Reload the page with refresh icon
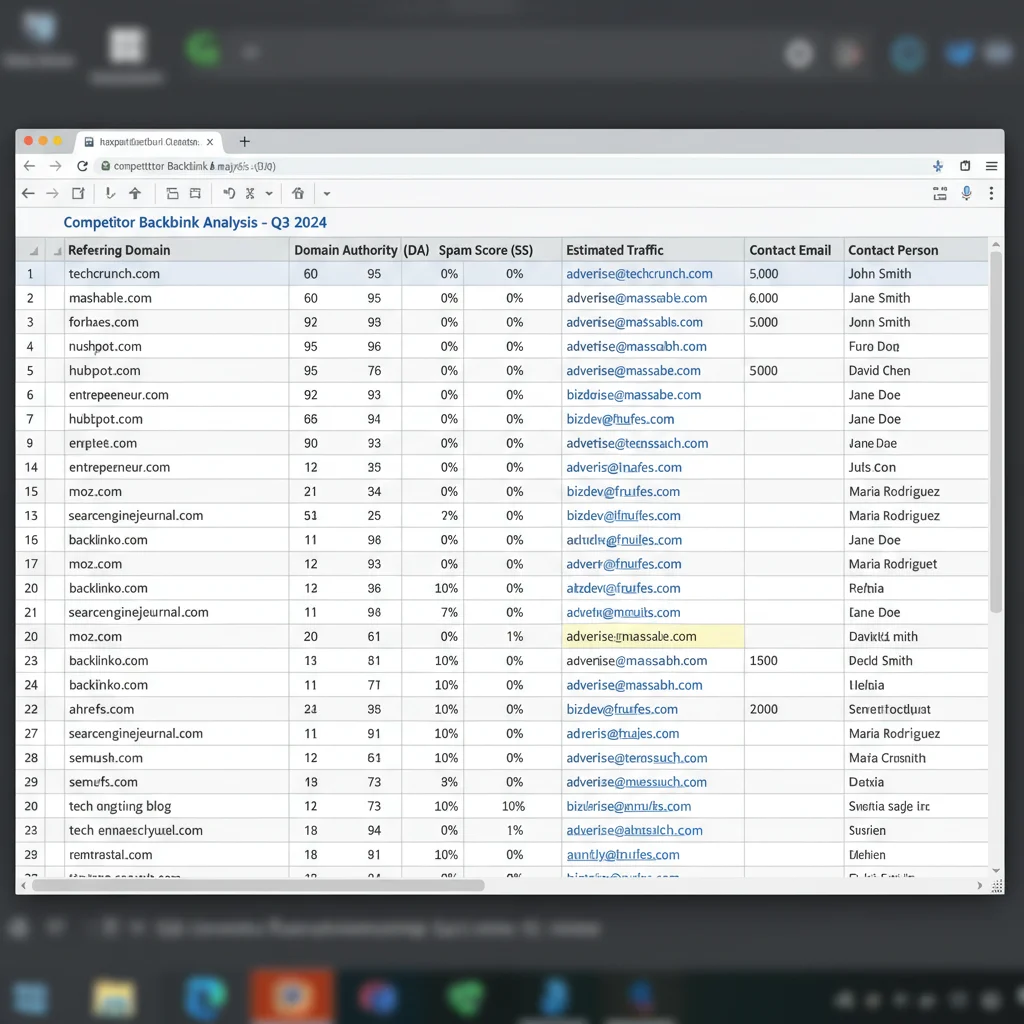Viewport: 1024px width, 1024px height. (82, 166)
